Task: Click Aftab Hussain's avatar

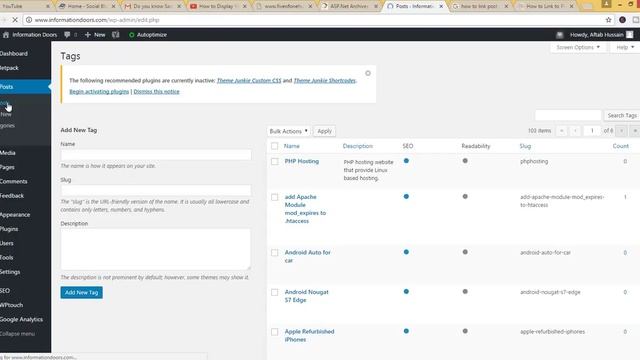Action: (x=630, y=35)
